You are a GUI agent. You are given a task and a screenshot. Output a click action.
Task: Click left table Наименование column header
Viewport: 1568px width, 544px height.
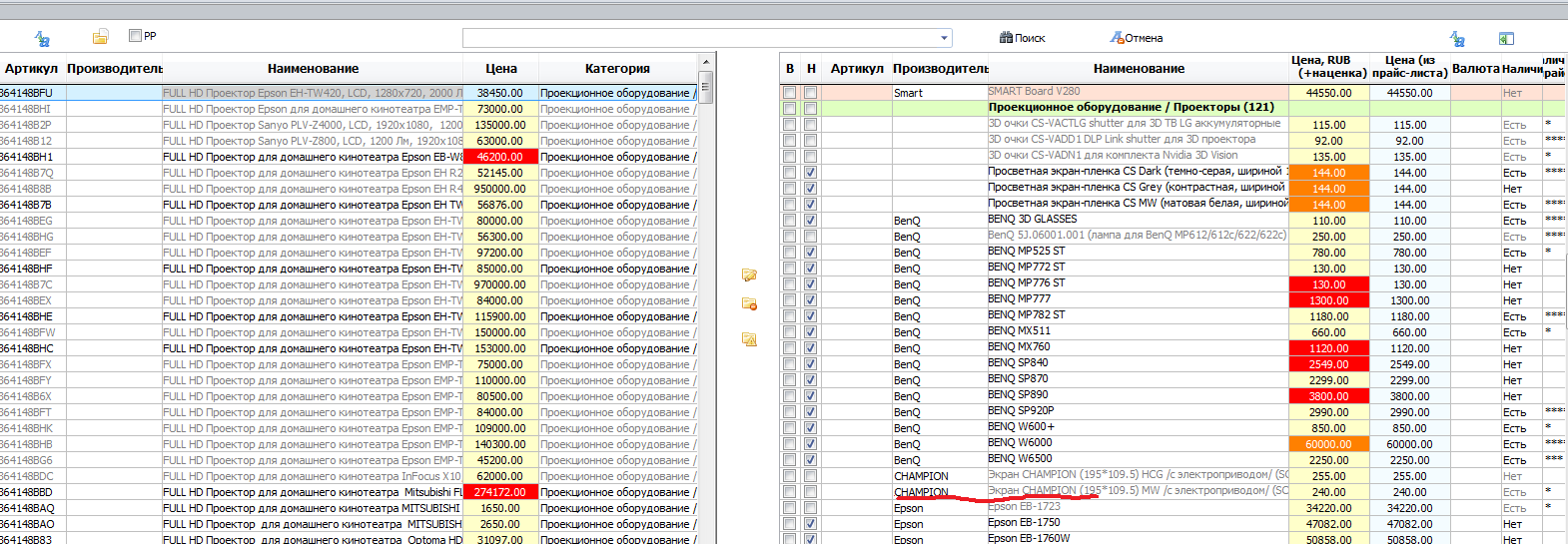(x=313, y=69)
